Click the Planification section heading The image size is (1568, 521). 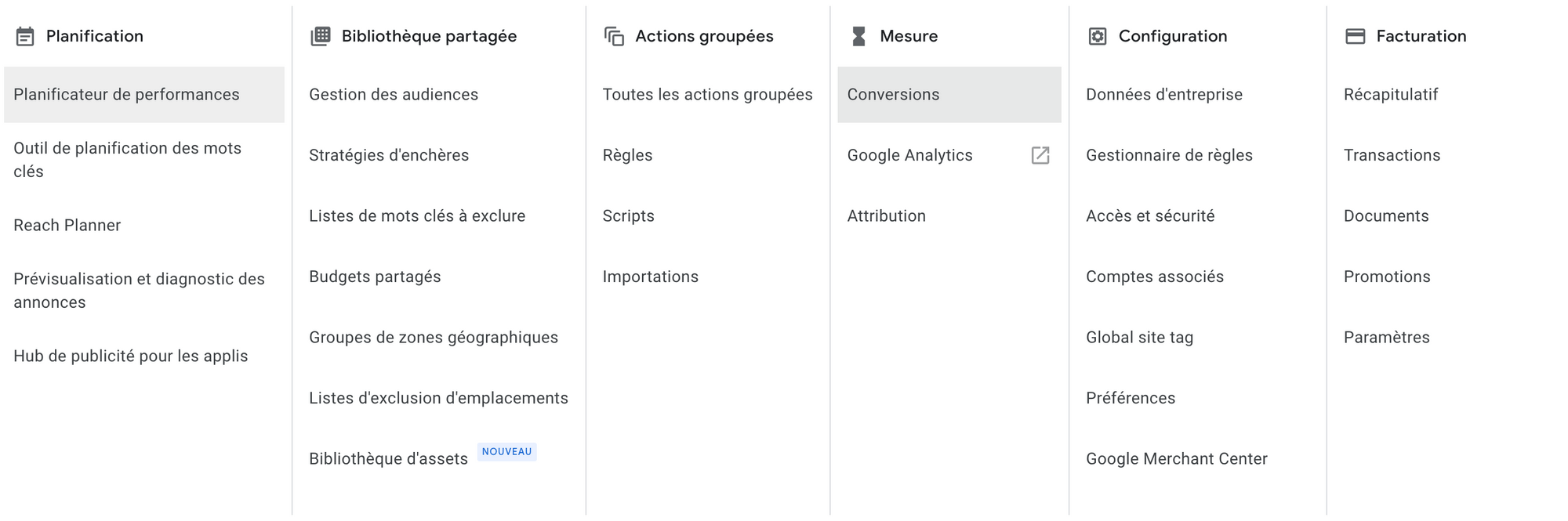(94, 36)
